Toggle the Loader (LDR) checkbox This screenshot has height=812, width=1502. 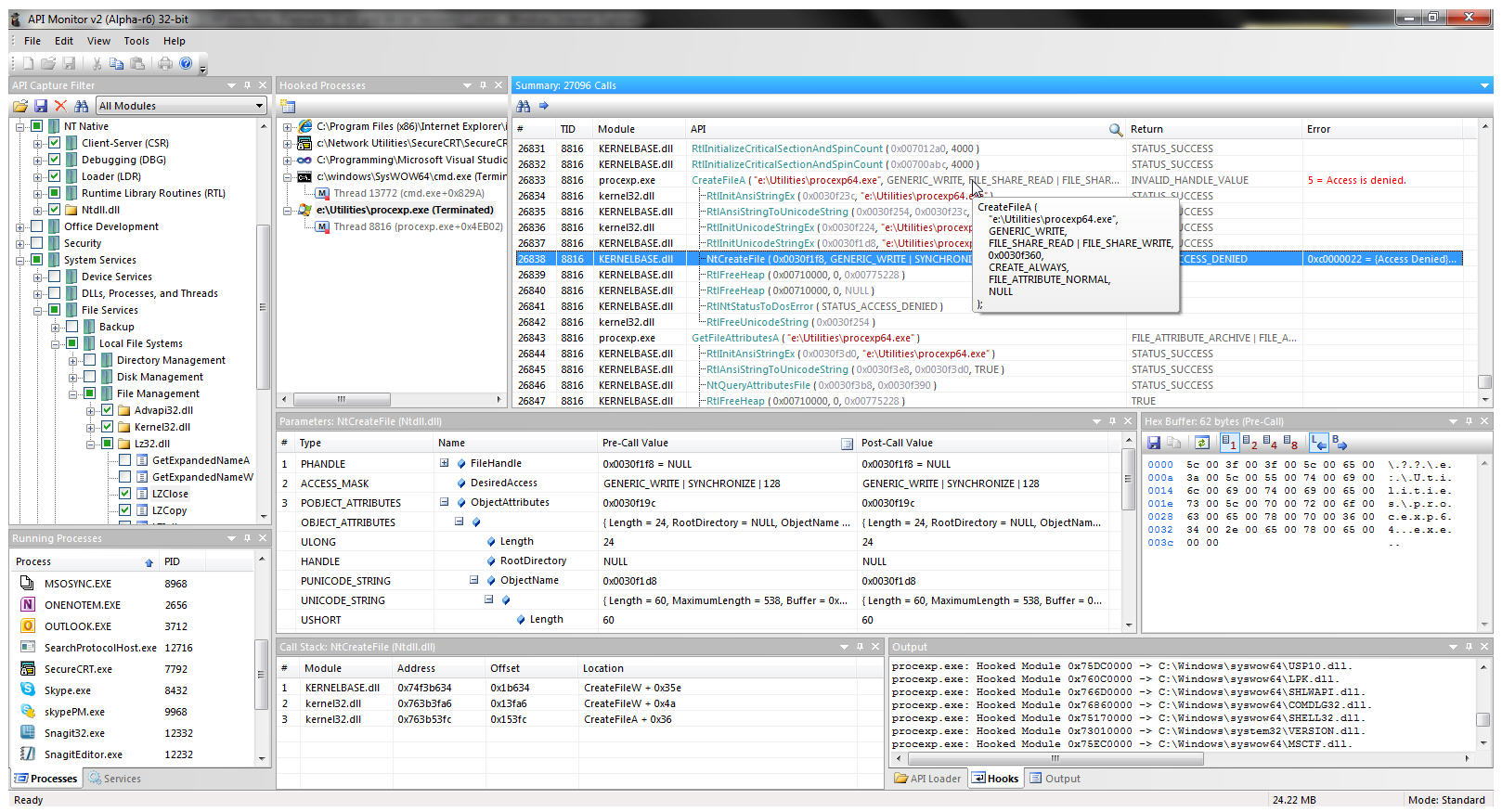[54, 176]
